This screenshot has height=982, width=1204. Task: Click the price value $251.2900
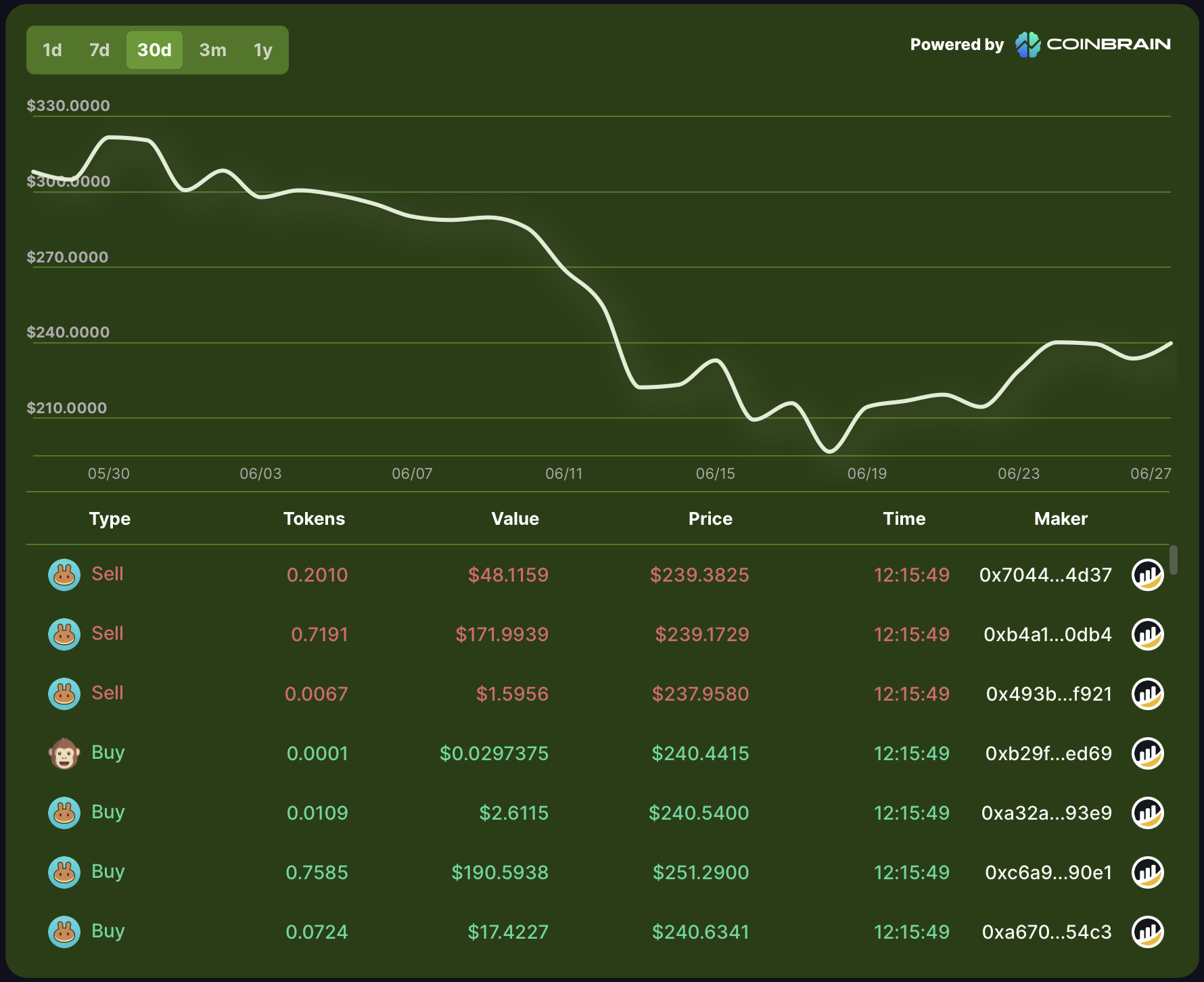click(x=701, y=872)
